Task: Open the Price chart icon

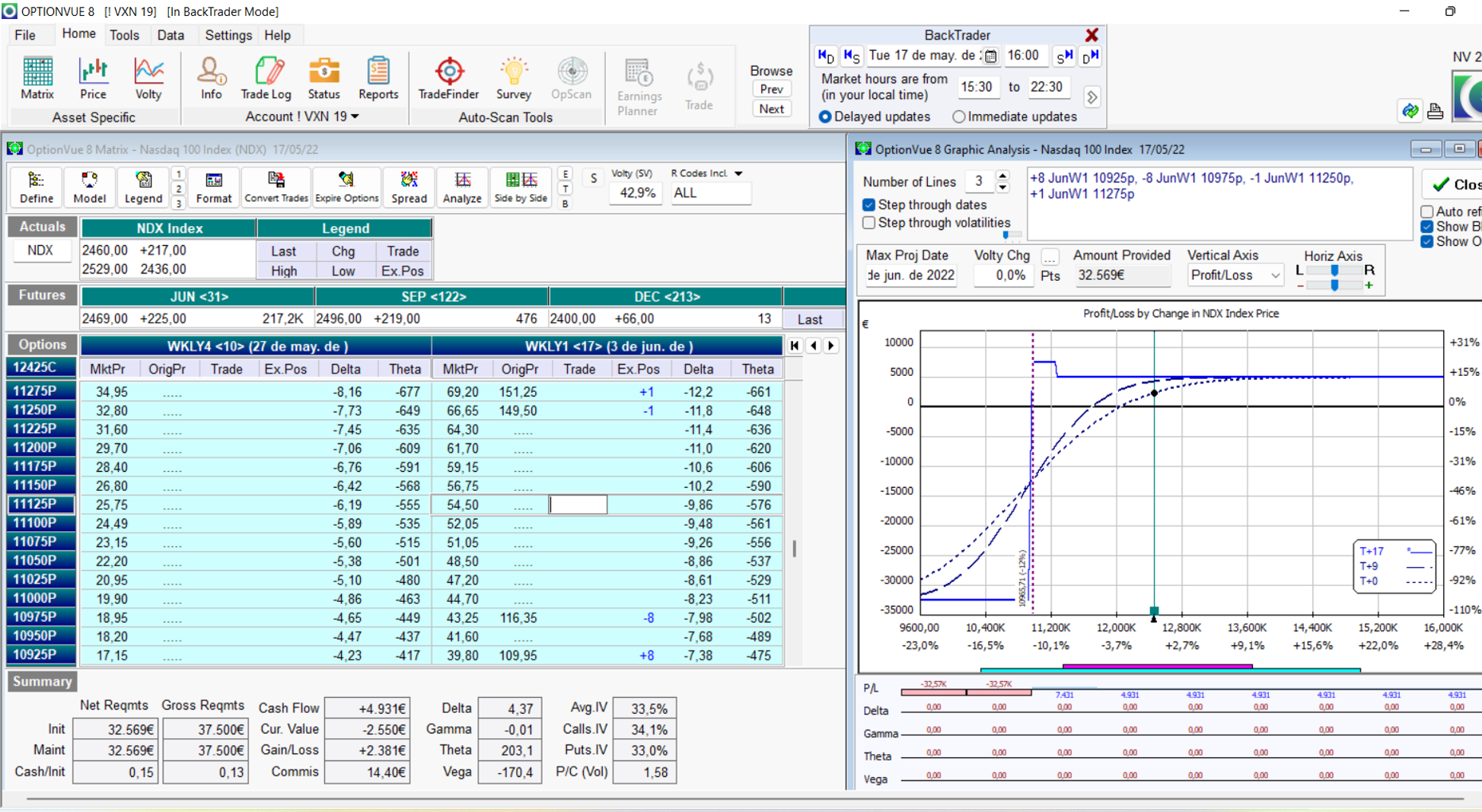Action: click(x=93, y=78)
